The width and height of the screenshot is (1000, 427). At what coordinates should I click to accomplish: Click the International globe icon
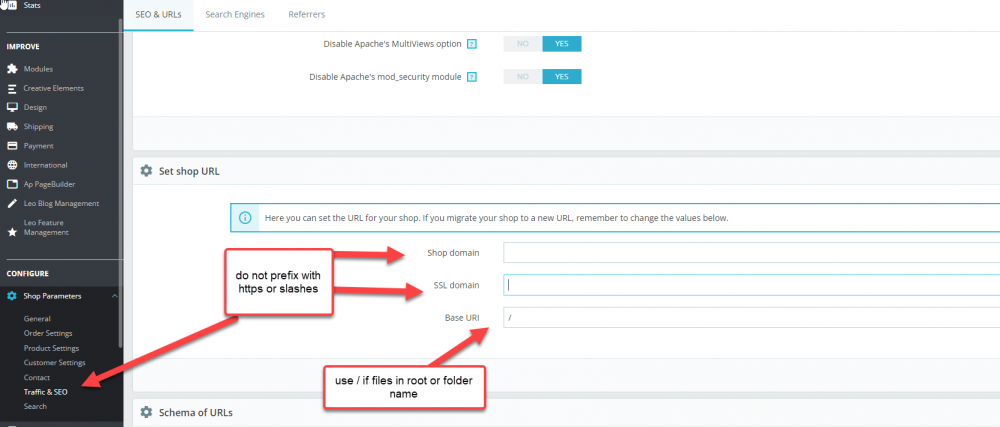[11, 165]
